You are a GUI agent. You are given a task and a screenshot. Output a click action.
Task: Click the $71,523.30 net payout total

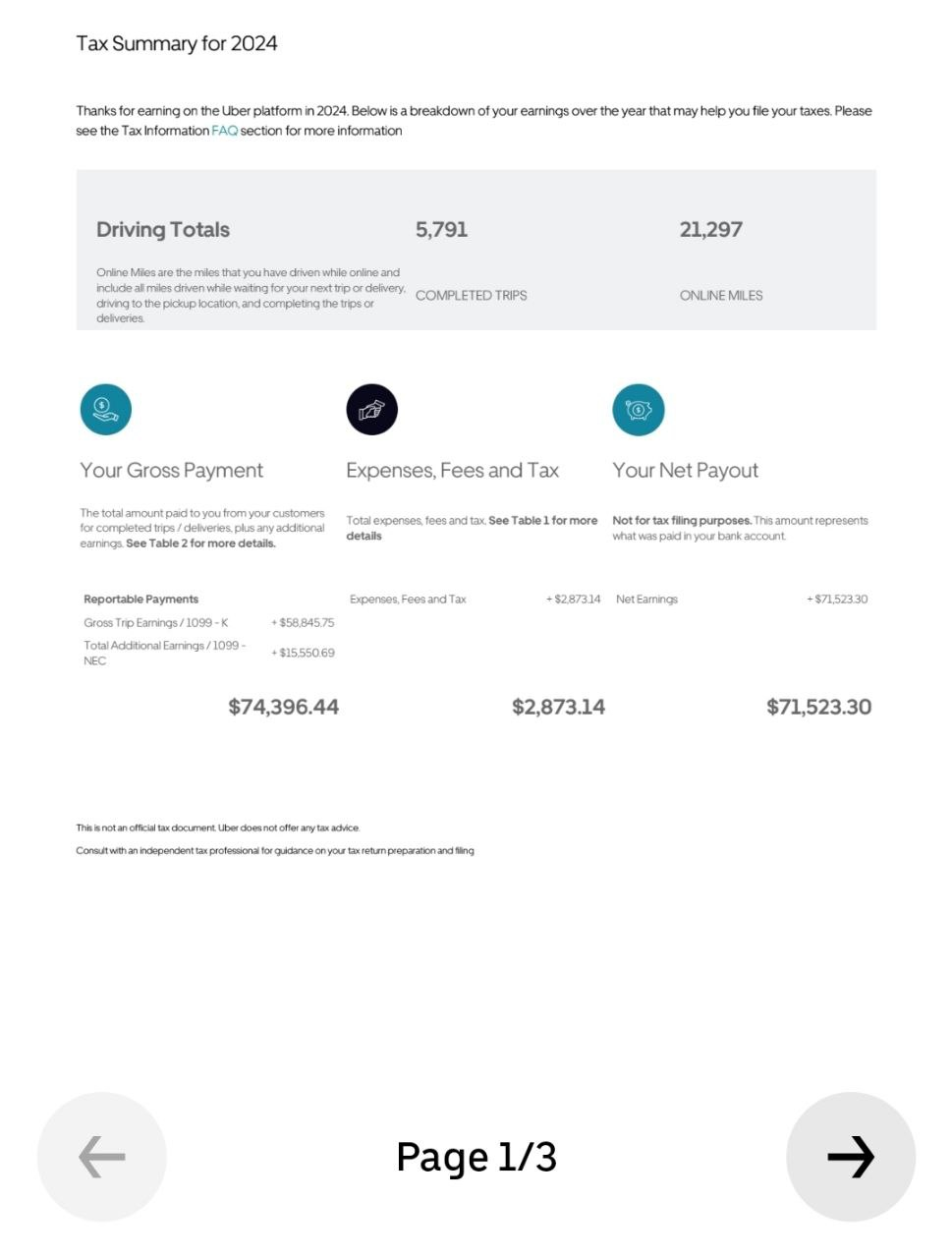click(818, 707)
